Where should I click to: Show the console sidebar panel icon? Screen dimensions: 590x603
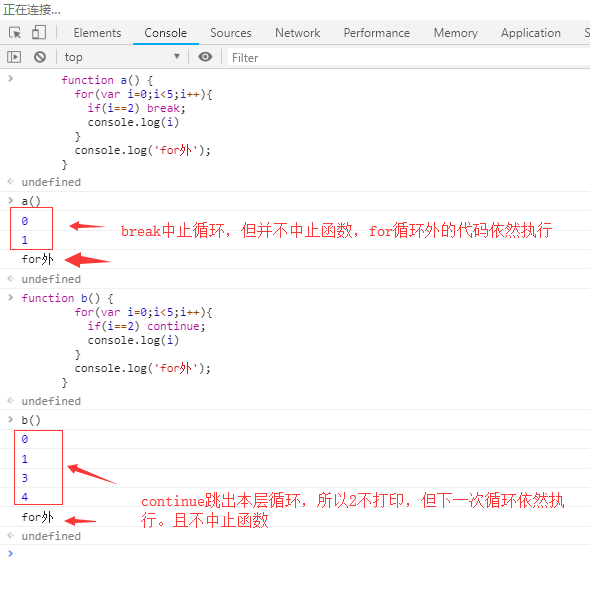14,57
